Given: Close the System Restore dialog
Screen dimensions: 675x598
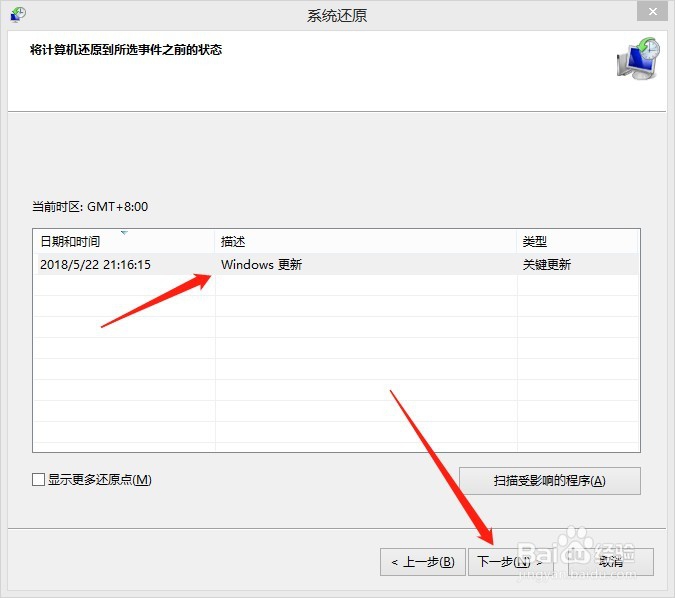Looking at the screenshot, I should click(x=653, y=11).
